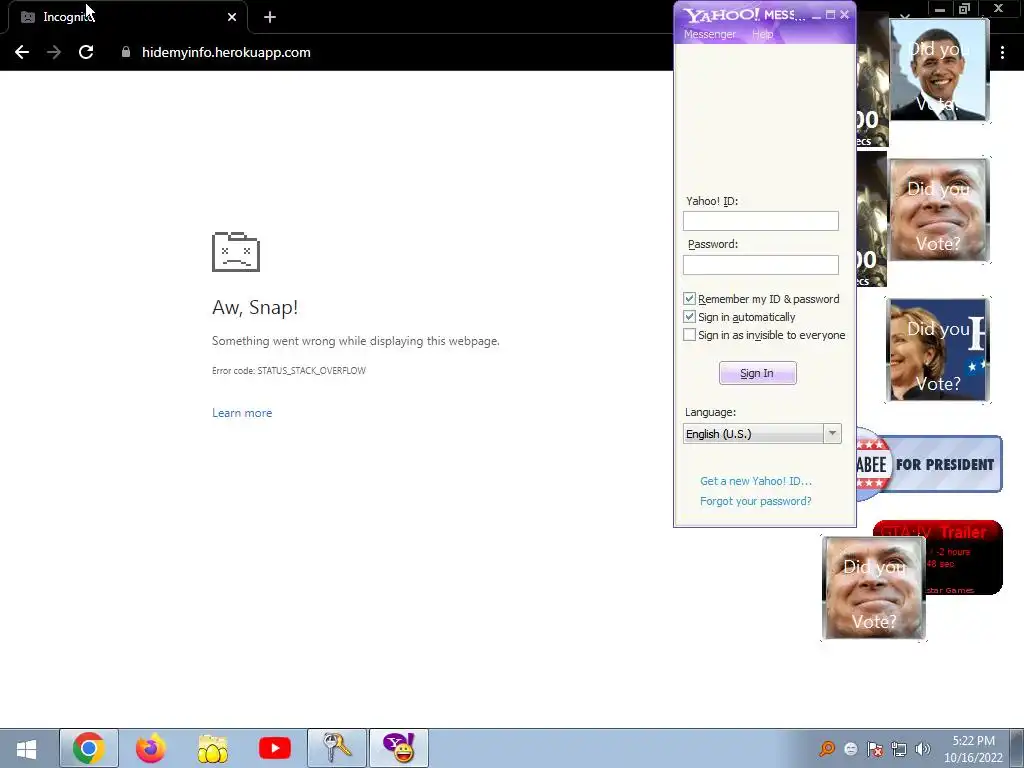Enable Sign in as invisible to everyone

[x=689, y=335]
